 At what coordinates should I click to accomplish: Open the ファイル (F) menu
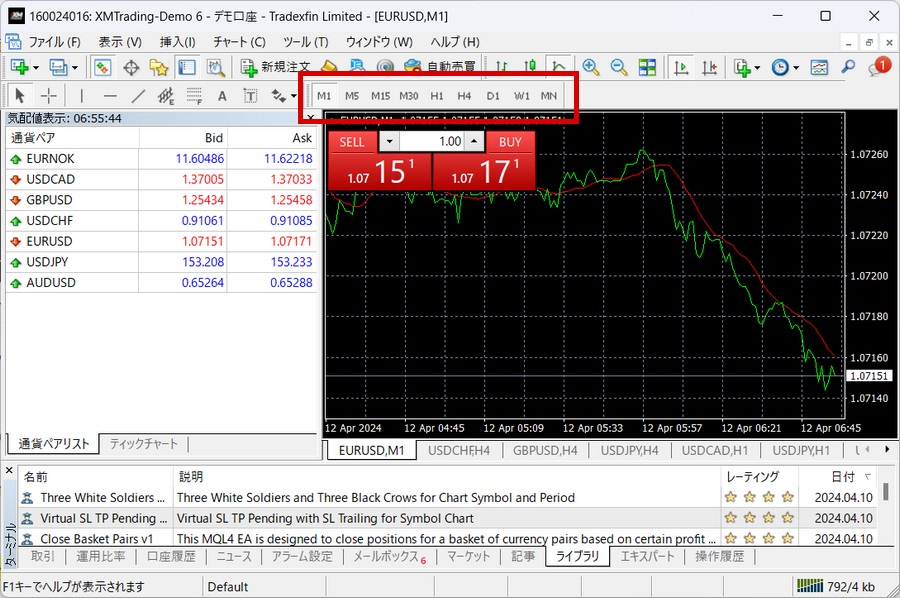[55, 42]
